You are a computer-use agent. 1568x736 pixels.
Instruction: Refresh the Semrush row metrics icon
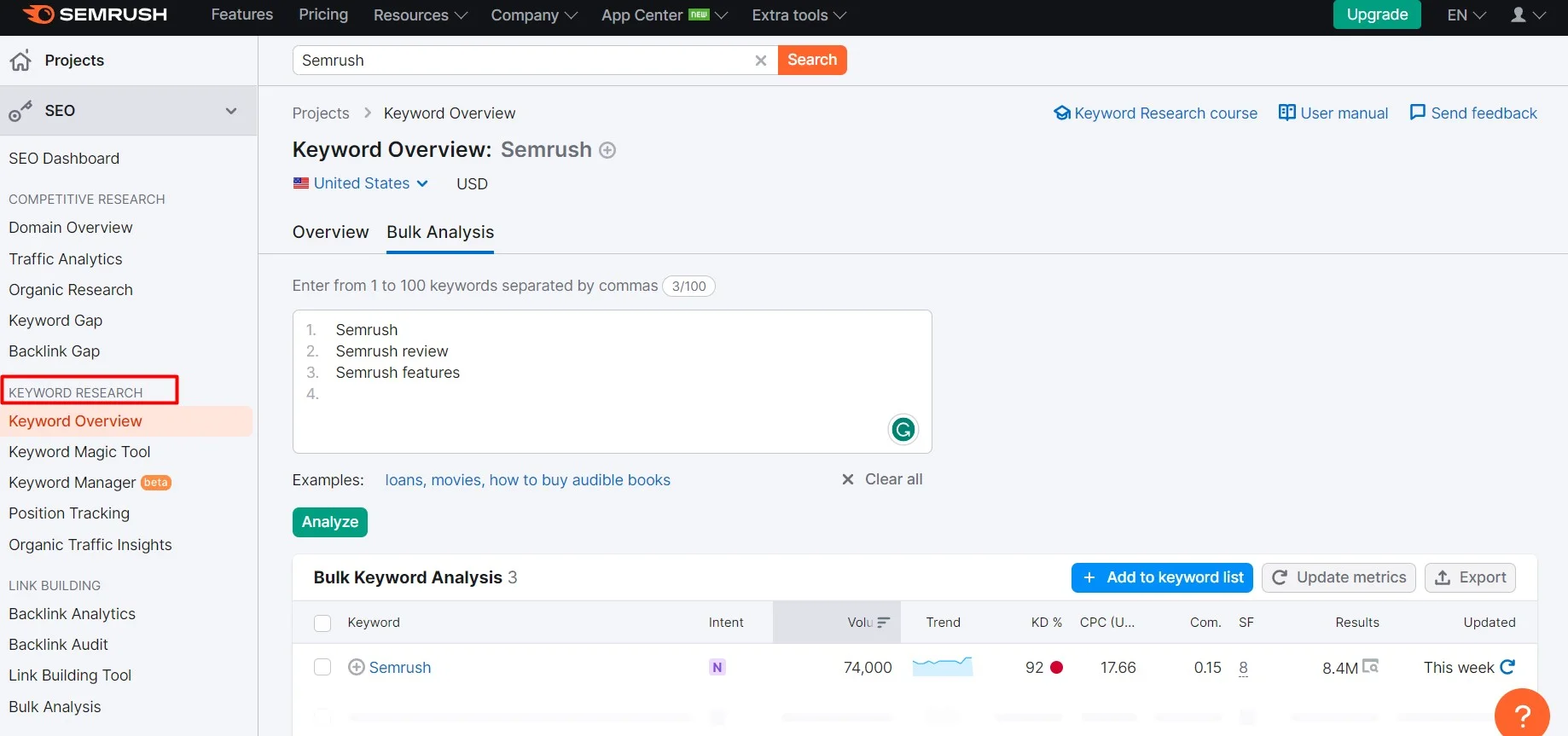pyautogui.click(x=1507, y=667)
